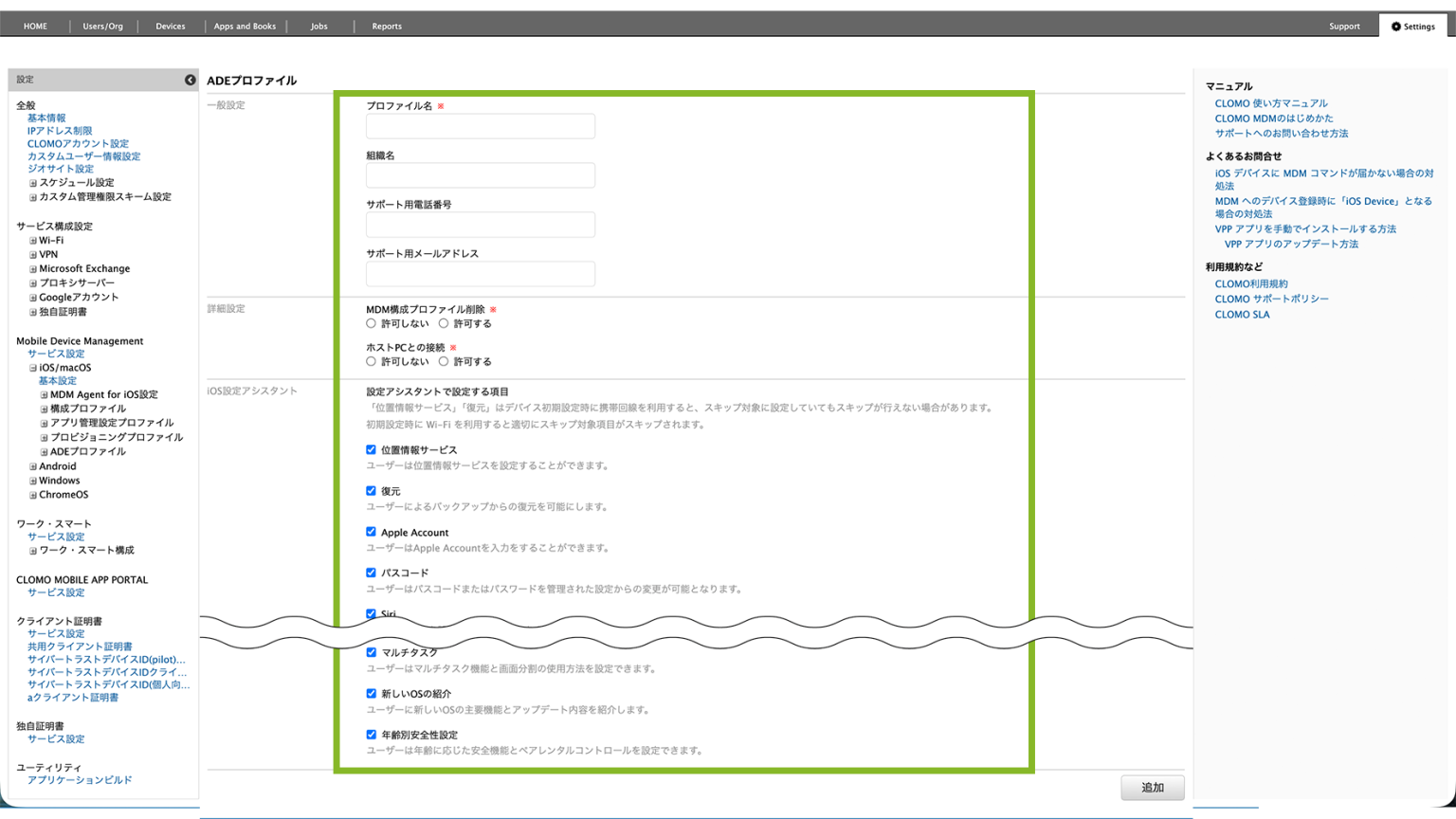This screenshot has height=819, width=1456.
Task: Toggle the 新しいOSの紹介 checkbox
Action: point(371,693)
